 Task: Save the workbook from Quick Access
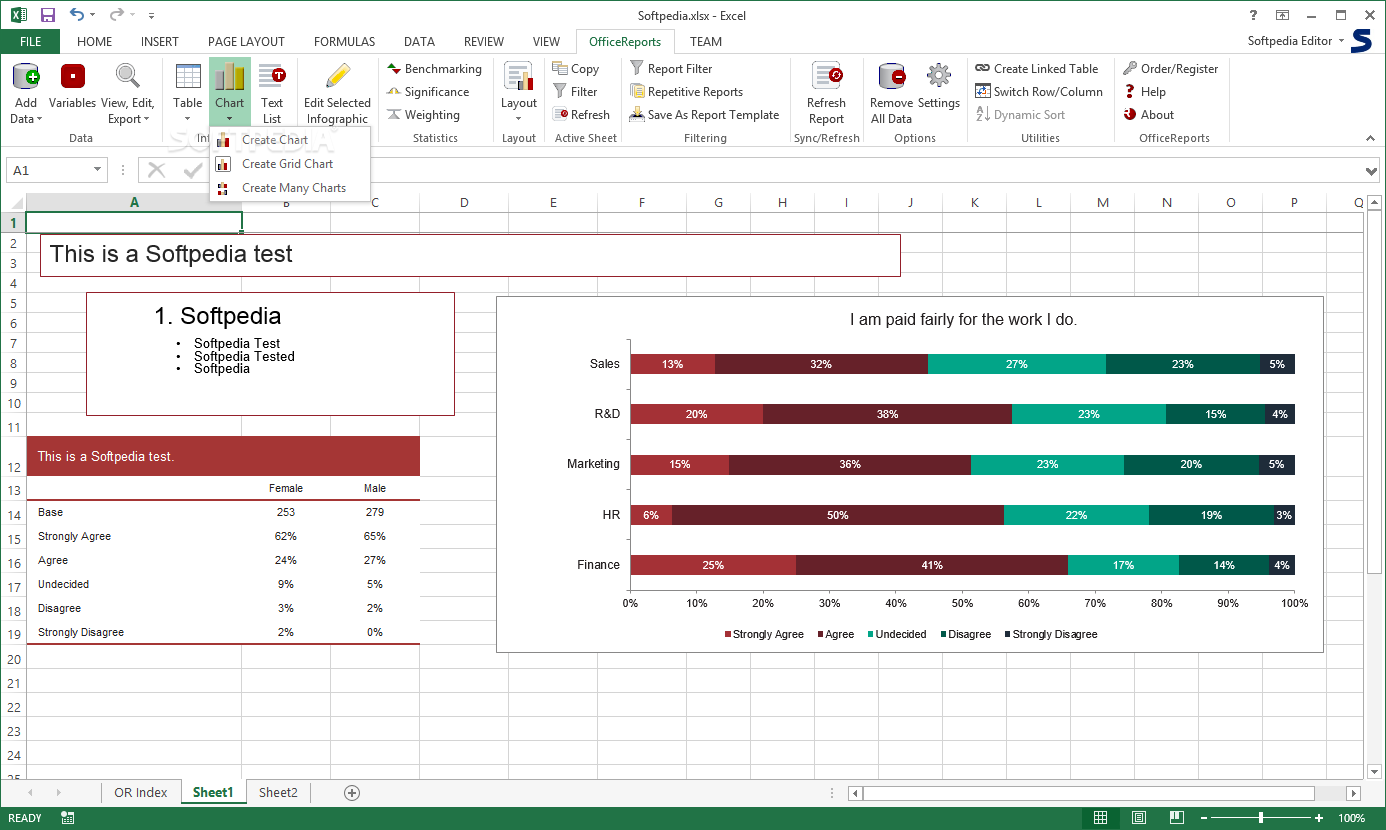click(x=48, y=15)
